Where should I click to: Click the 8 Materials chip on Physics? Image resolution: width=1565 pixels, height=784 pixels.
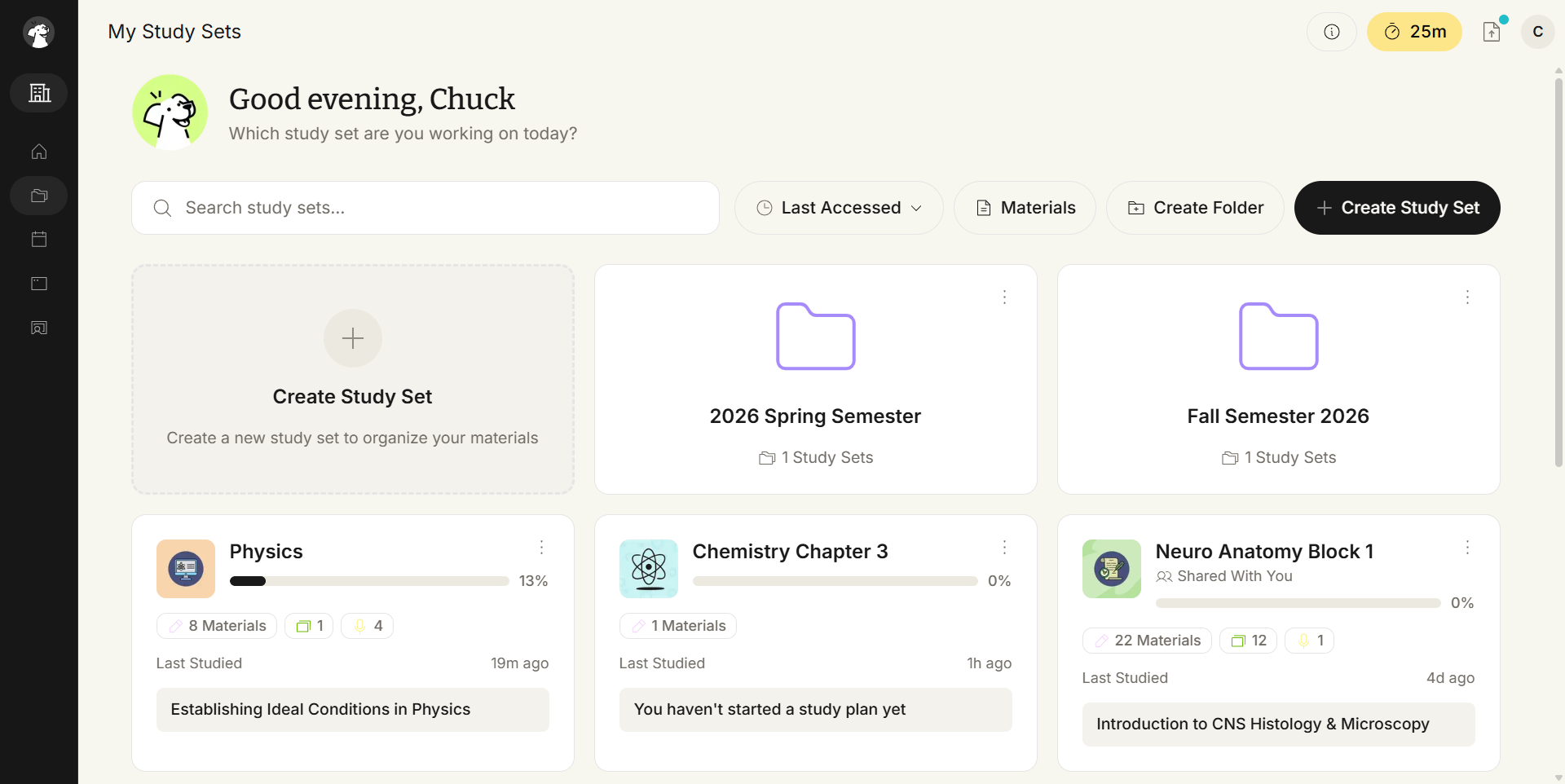(217, 626)
